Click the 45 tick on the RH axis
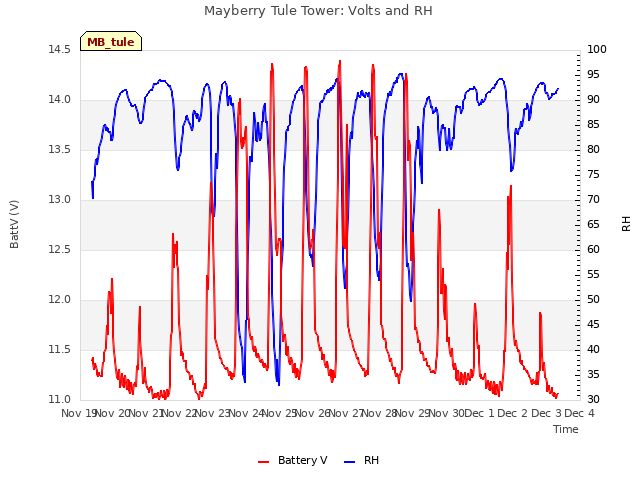640x480 pixels. click(x=593, y=324)
